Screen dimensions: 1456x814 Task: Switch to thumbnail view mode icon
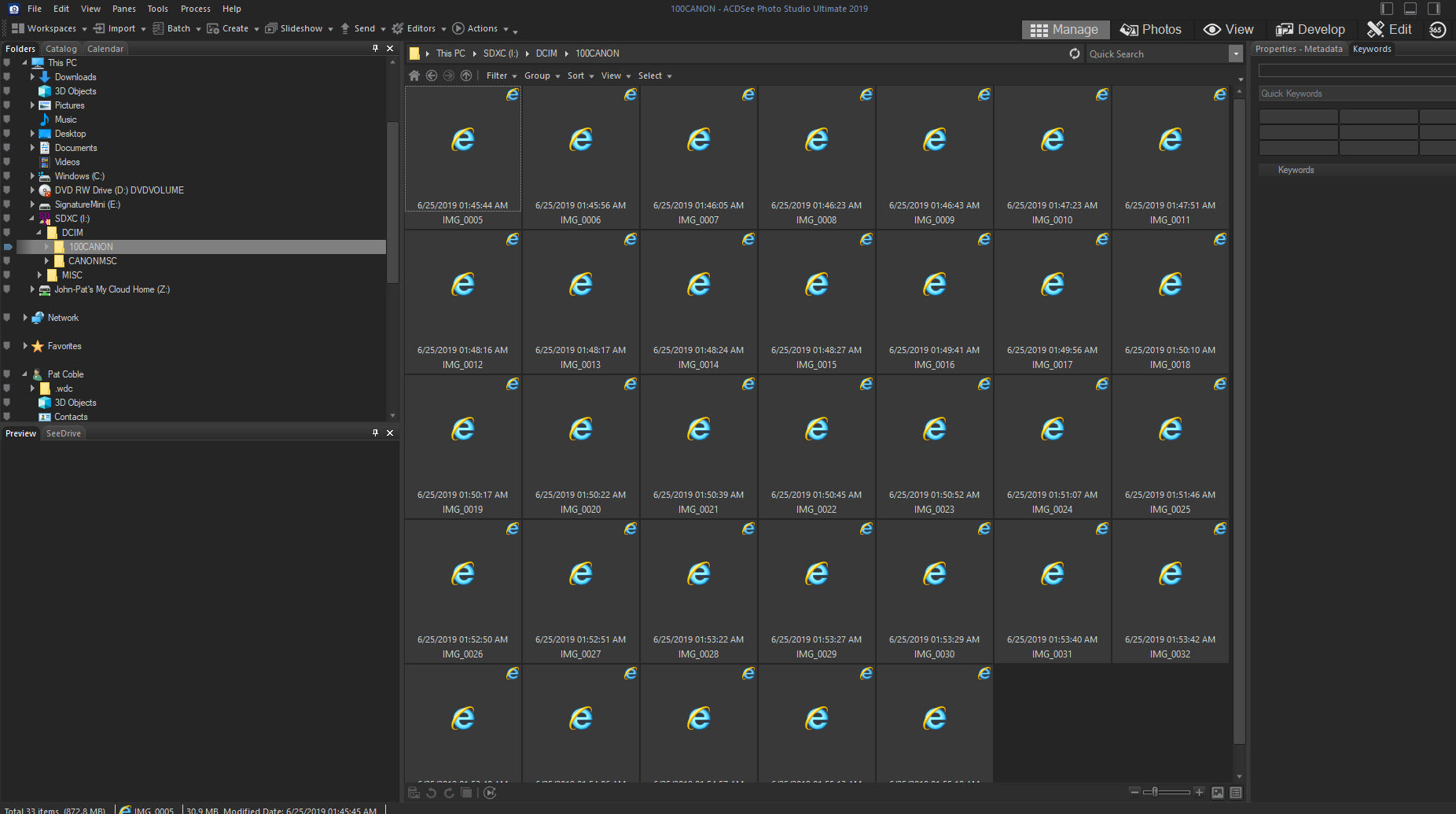(x=1218, y=793)
